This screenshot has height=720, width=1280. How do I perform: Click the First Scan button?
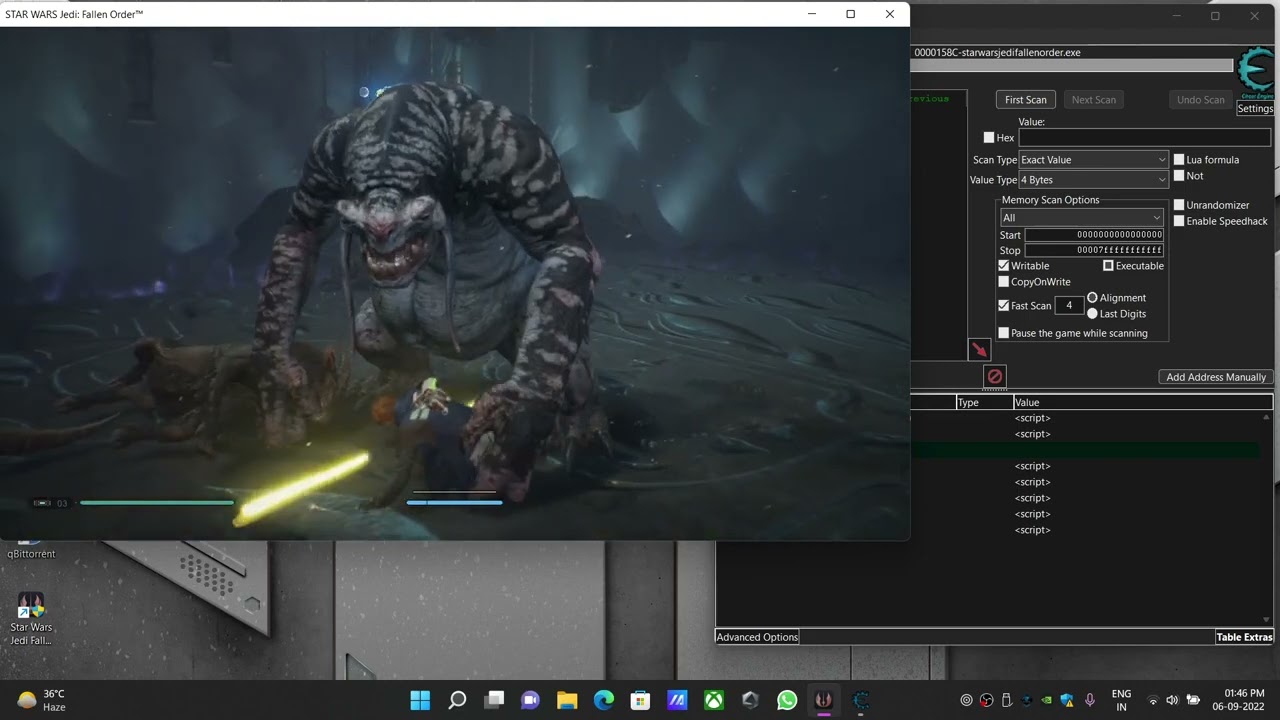coord(1025,100)
